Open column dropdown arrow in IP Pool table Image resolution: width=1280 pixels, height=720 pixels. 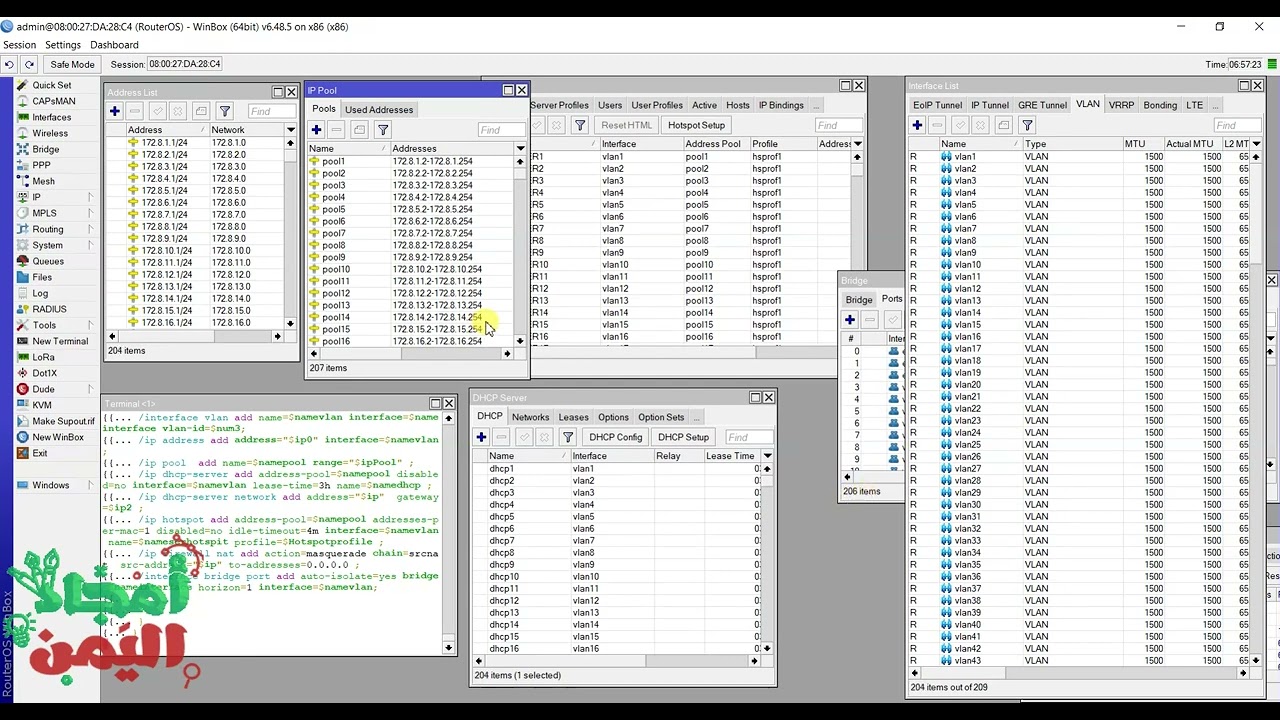click(x=520, y=148)
